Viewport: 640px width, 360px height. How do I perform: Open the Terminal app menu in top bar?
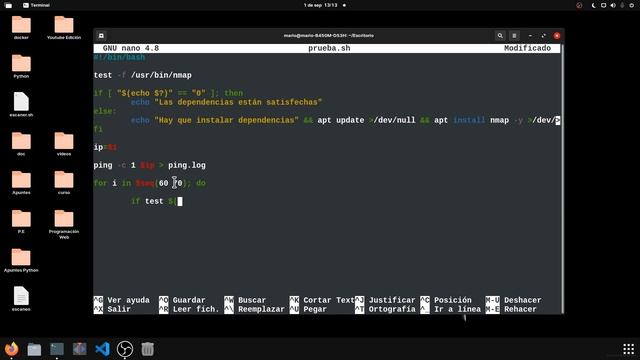(36, 5)
